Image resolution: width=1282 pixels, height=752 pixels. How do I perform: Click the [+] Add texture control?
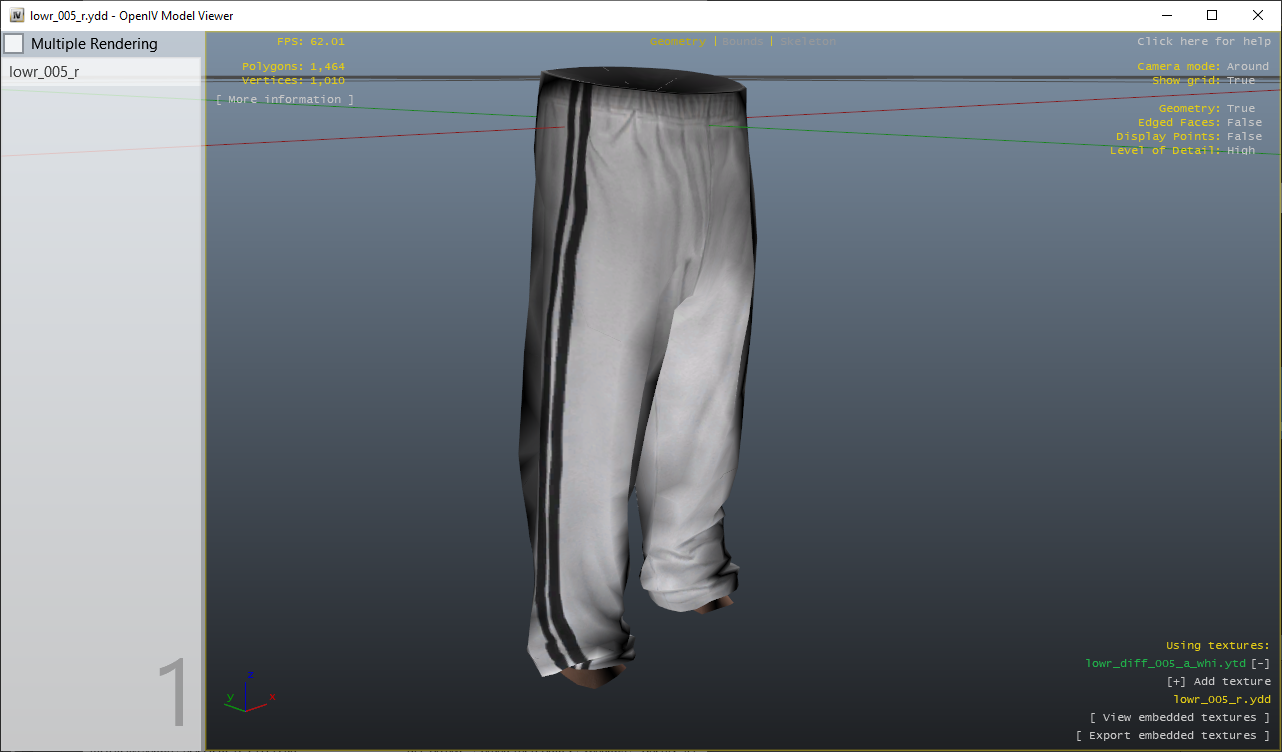[1218, 681]
